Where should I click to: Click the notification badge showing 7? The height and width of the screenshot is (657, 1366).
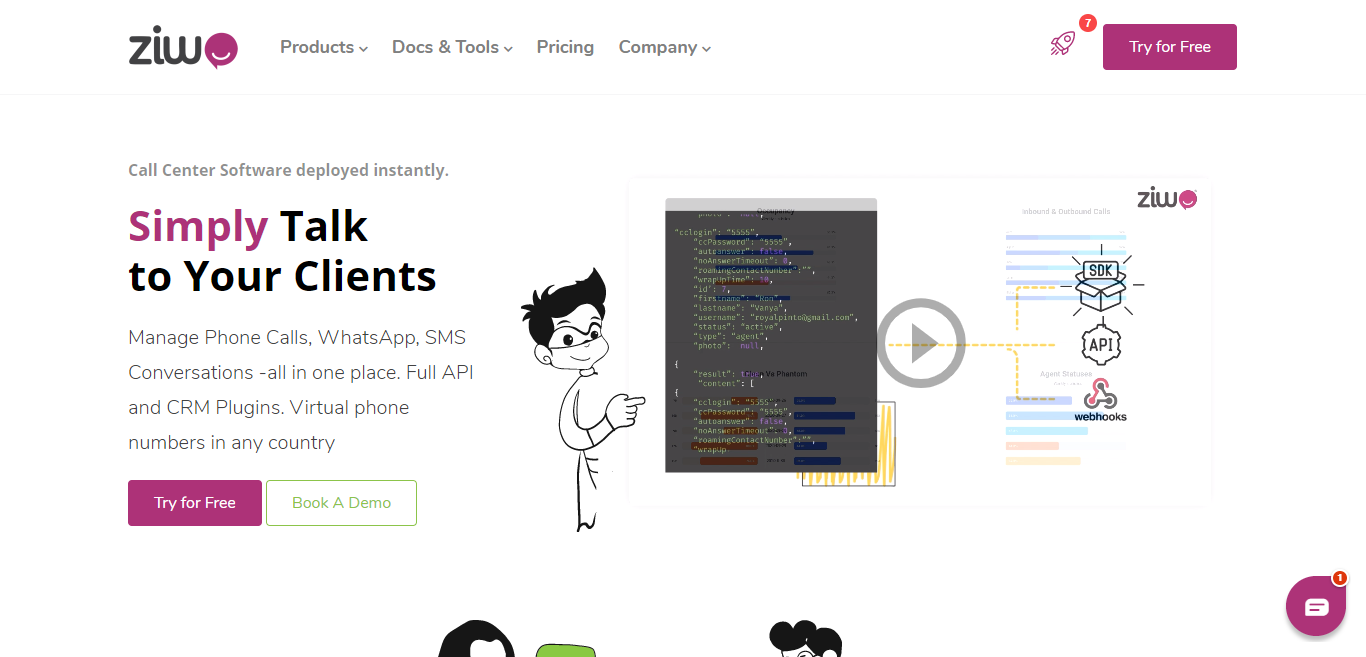(x=1088, y=23)
